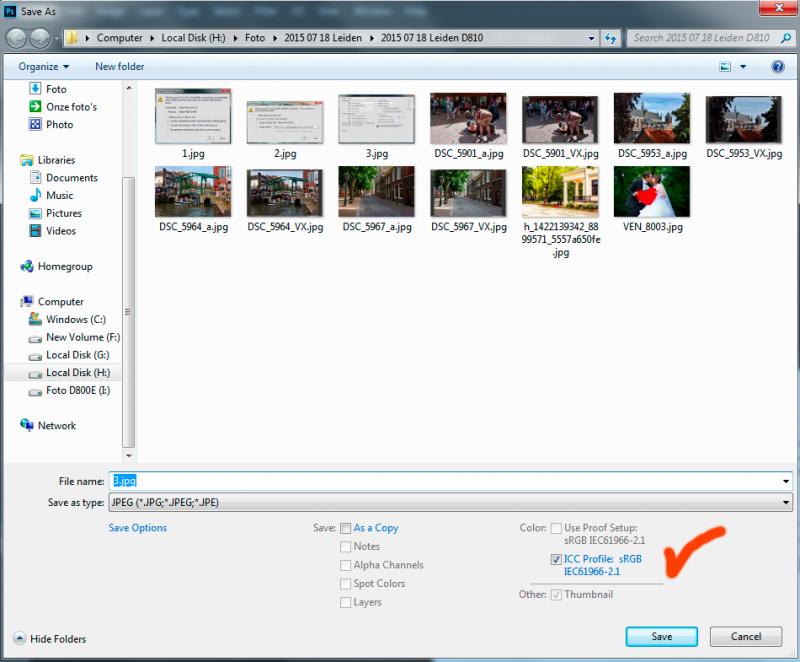Select the Photo favorites icon
This screenshot has height=662, width=800.
tap(35, 124)
